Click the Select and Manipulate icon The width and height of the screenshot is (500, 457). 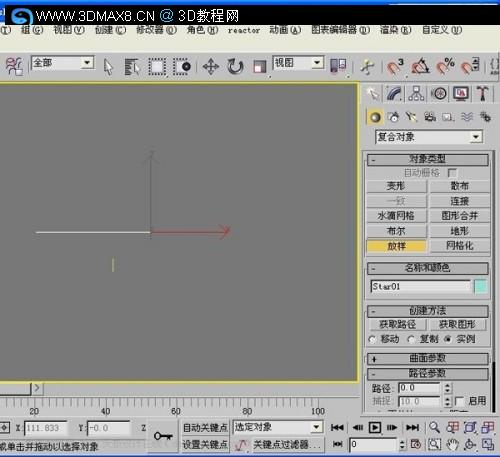coord(367,67)
